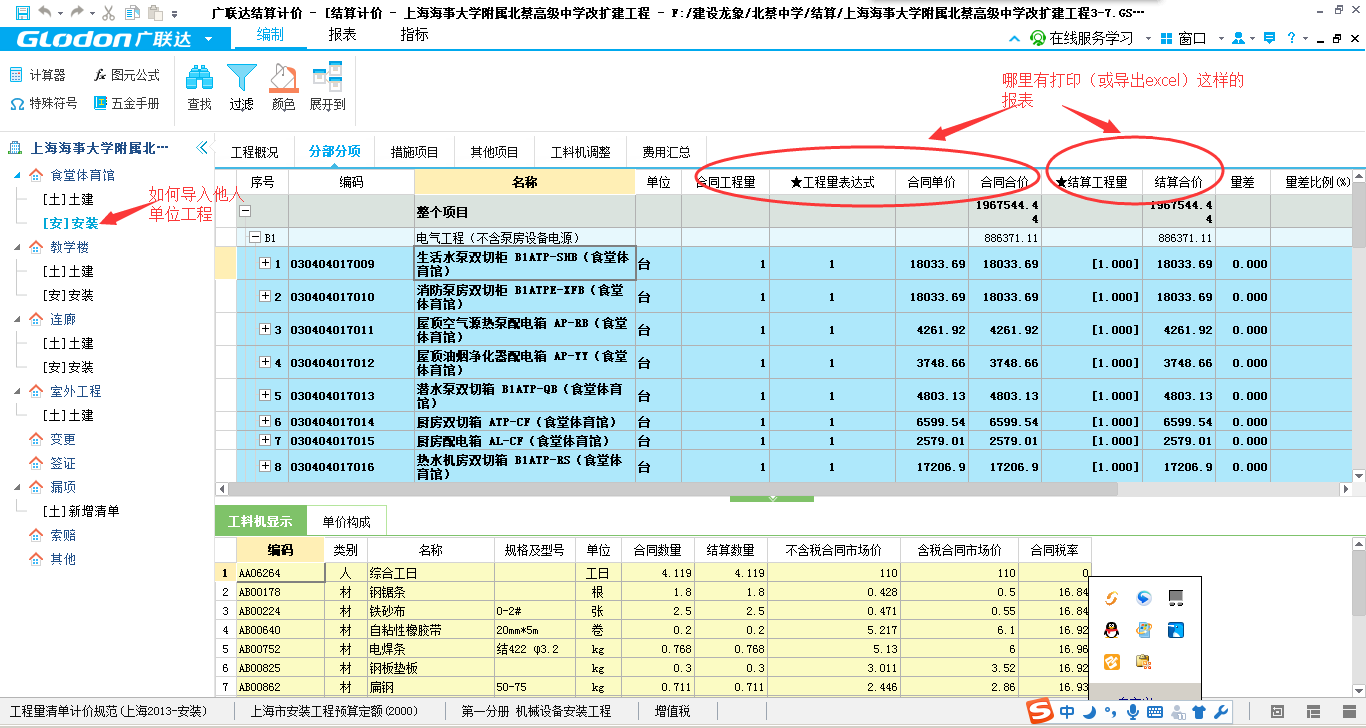1366x728 pixels.
Task: Switch to the 工料机显示 tab
Action: tap(260, 521)
